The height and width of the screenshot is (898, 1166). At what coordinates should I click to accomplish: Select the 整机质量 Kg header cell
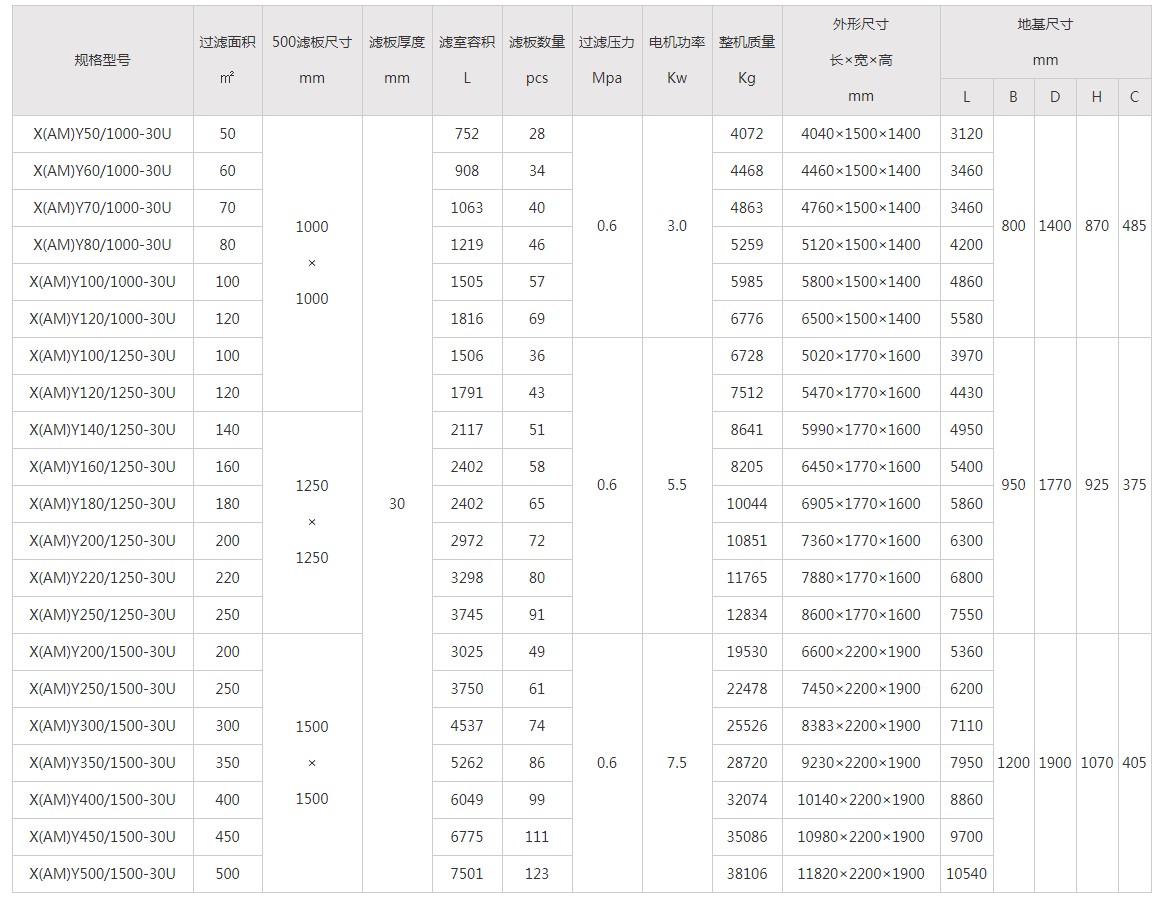tap(747, 60)
